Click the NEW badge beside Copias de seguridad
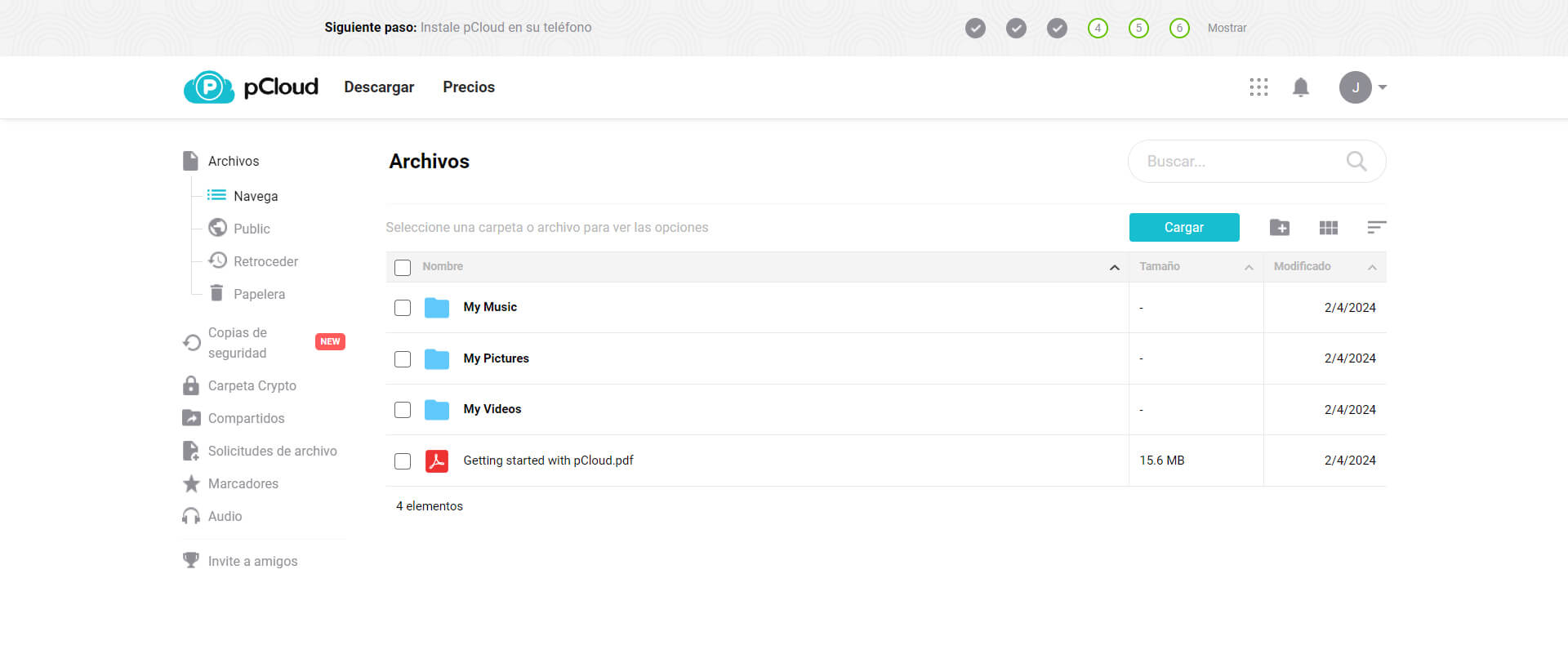Viewport: 1568px width, 672px height. [x=330, y=342]
